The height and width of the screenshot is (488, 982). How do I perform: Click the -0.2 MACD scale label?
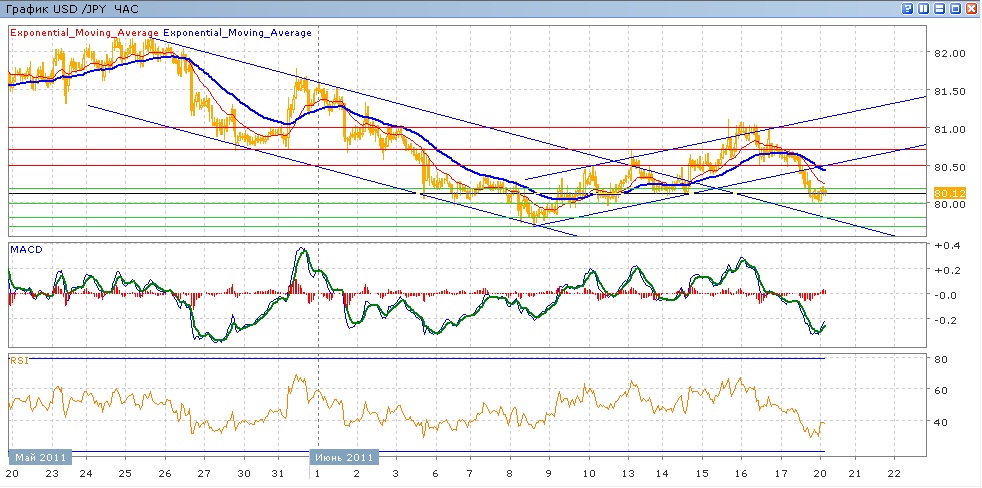click(x=945, y=320)
